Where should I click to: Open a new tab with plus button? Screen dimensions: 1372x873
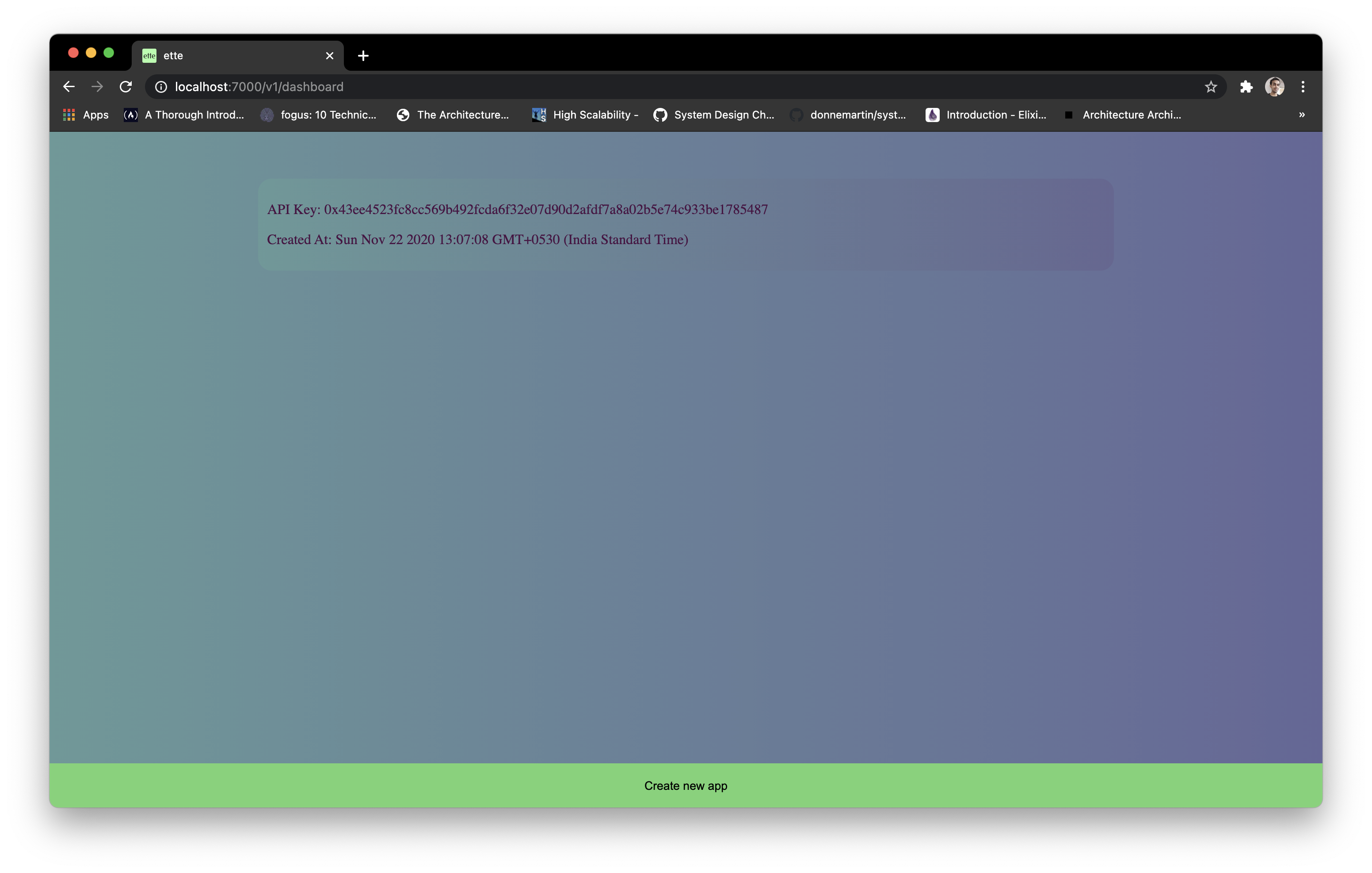coord(363,56)
